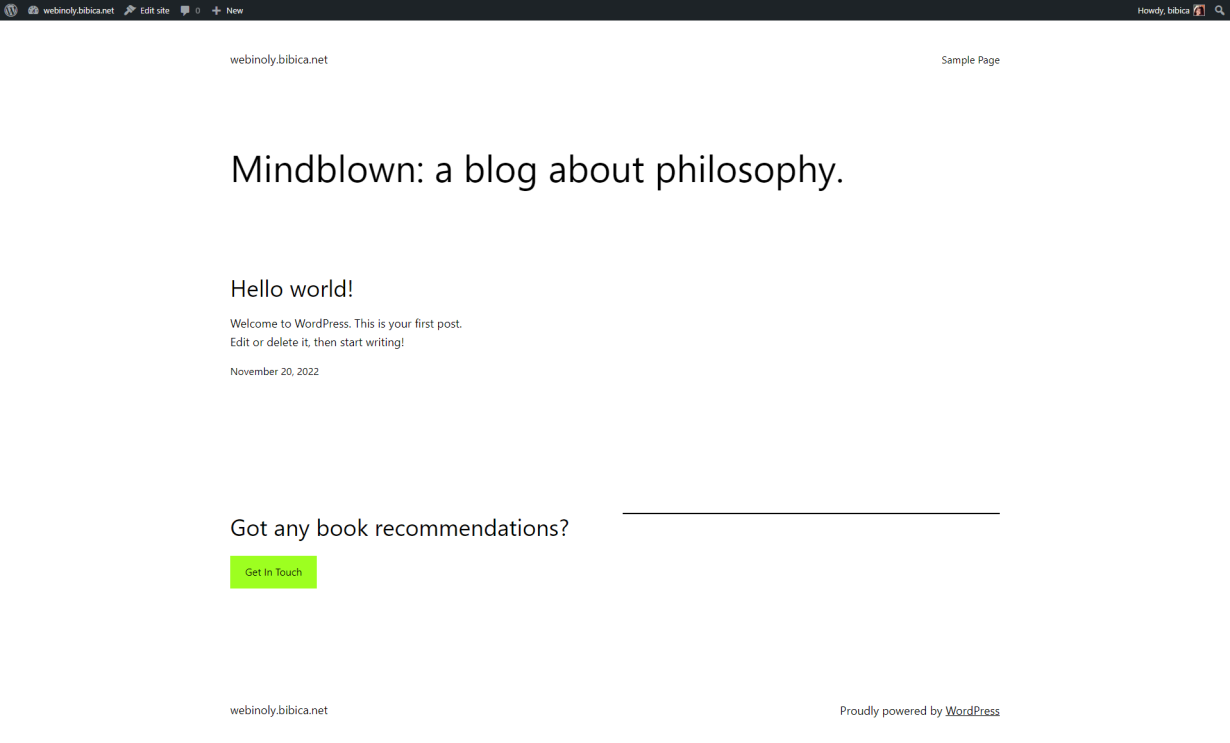Screen dimensions: 1230x743
Task: Click the plus icon beside New
Action: [216, 10]
